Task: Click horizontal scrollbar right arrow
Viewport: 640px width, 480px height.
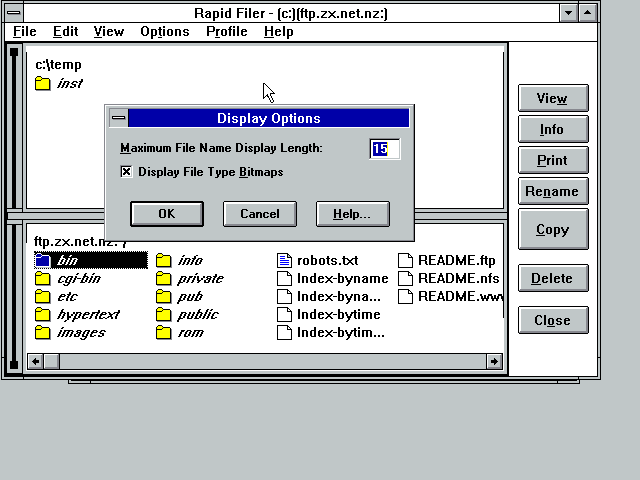Action: click(x=494, y=361)
